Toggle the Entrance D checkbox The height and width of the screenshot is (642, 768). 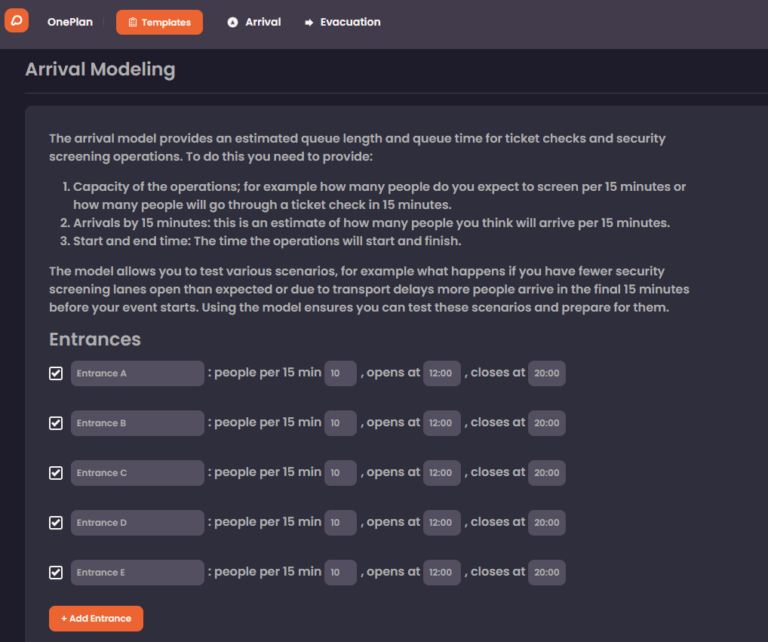56,523
